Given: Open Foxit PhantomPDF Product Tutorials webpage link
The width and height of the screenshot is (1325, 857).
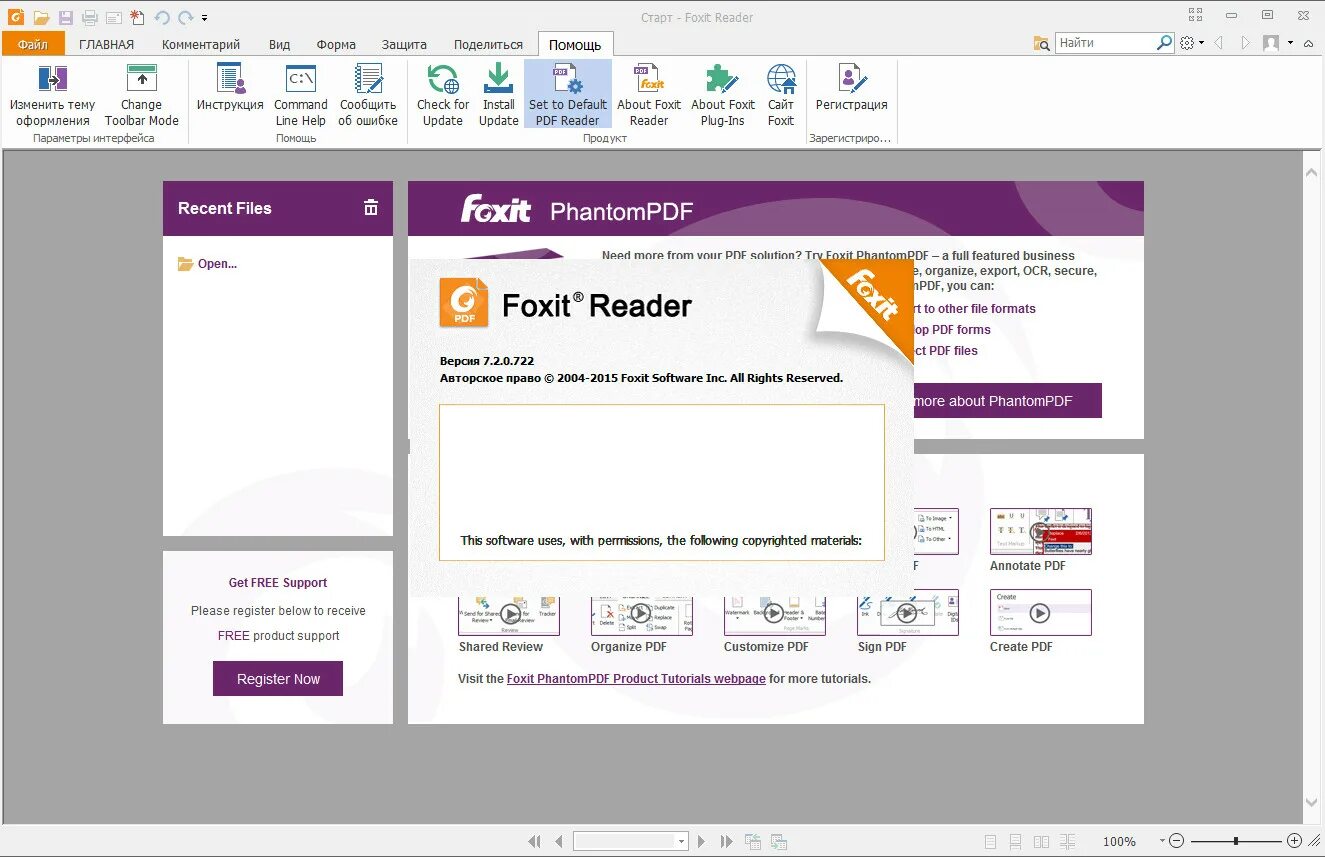Looking at the screenshot, I should (636, 678).
